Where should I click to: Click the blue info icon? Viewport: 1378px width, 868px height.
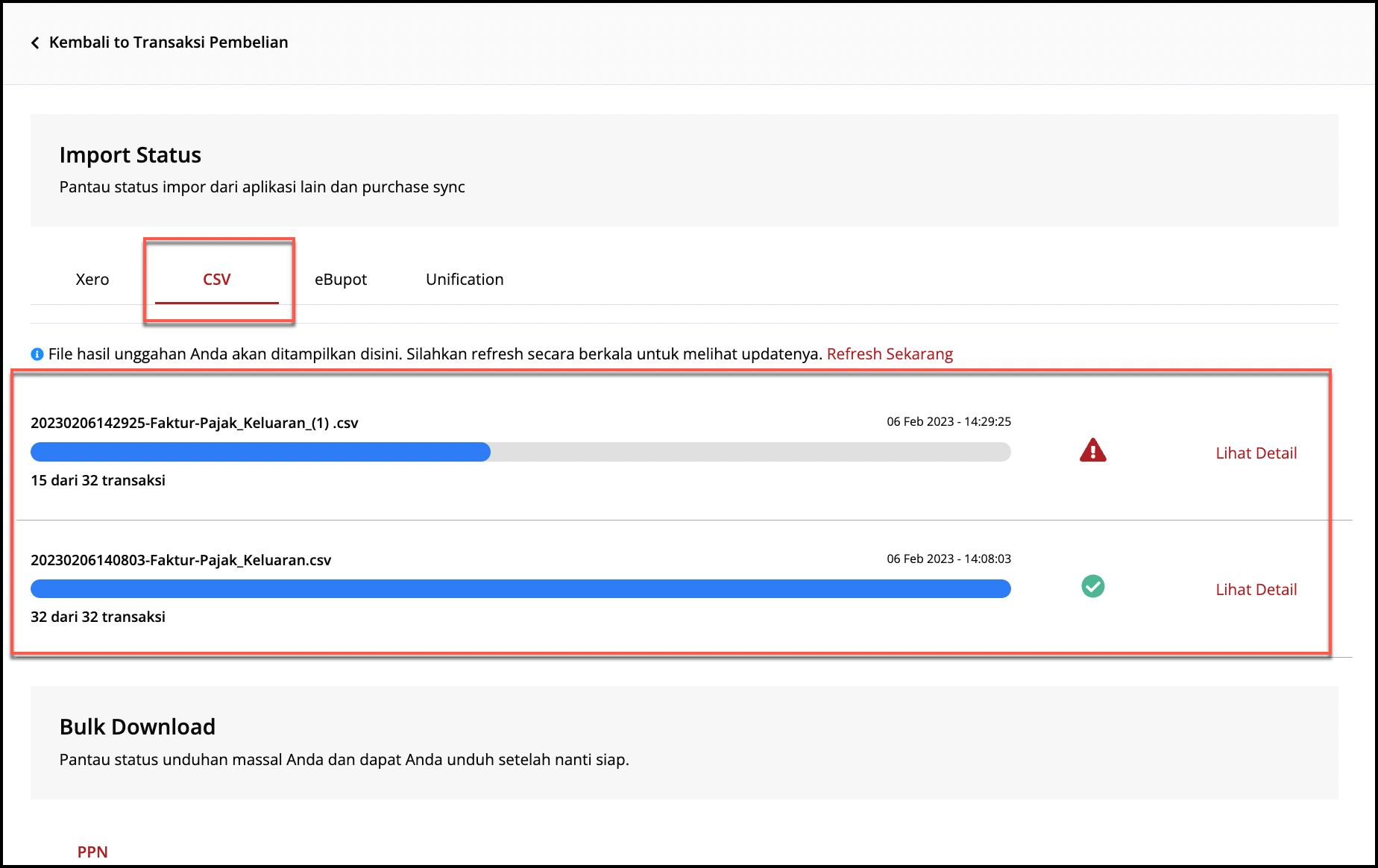pos(37,354)
